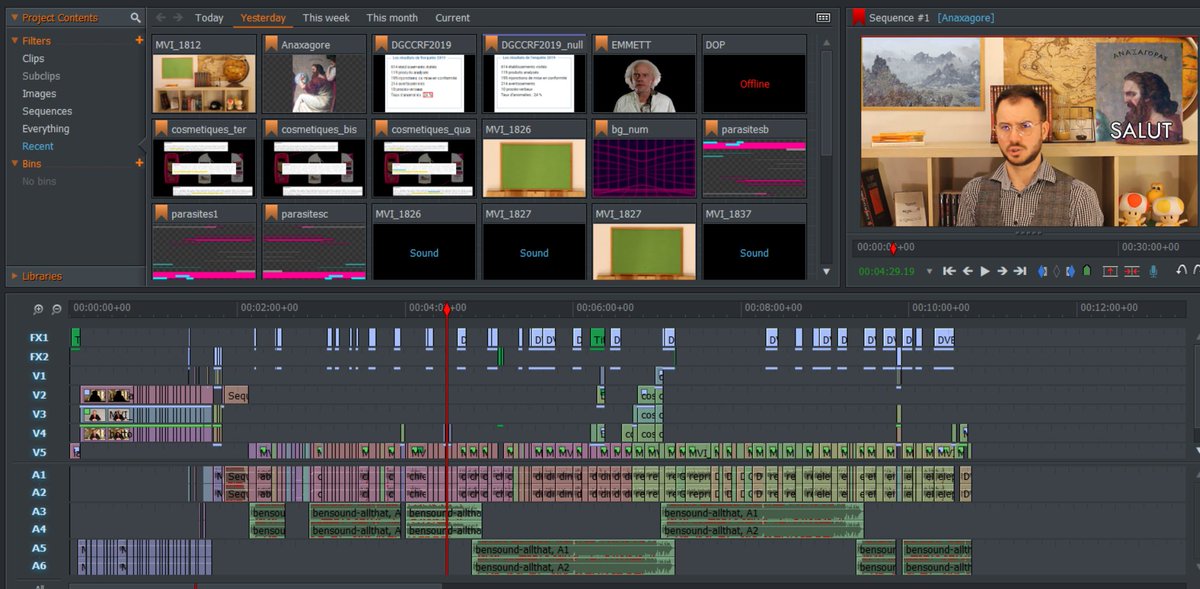Collapse the Filters section
The image size is (1200, 589).
pyautogui.click(x=14, y=40)
